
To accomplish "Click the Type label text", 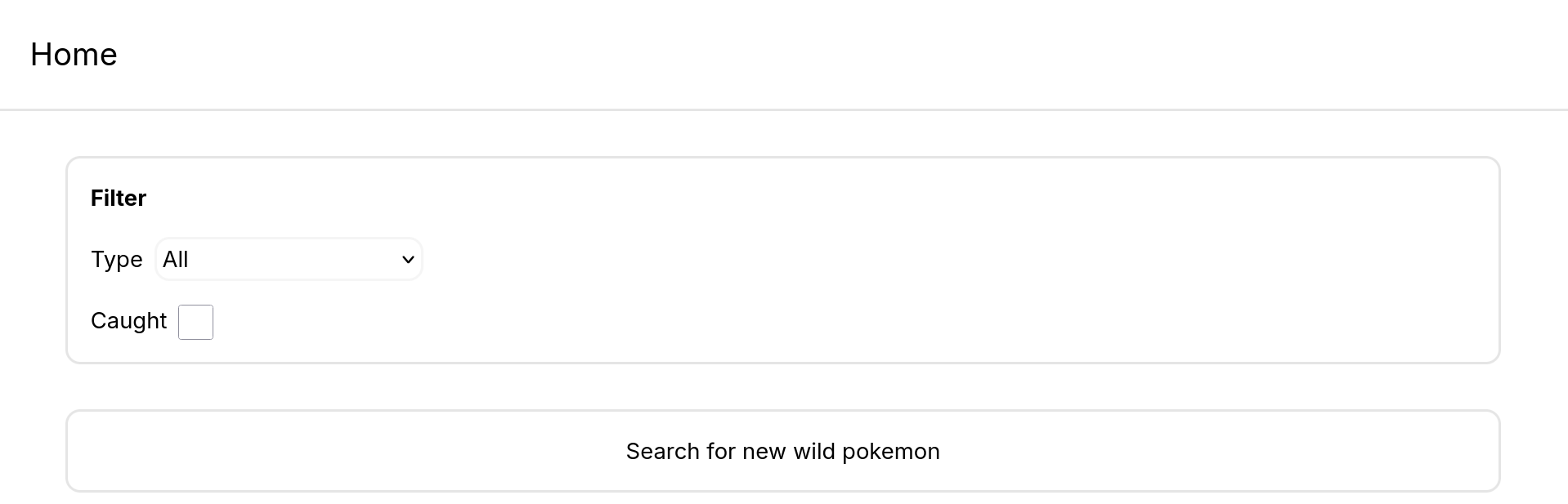I will coord(116,260).
